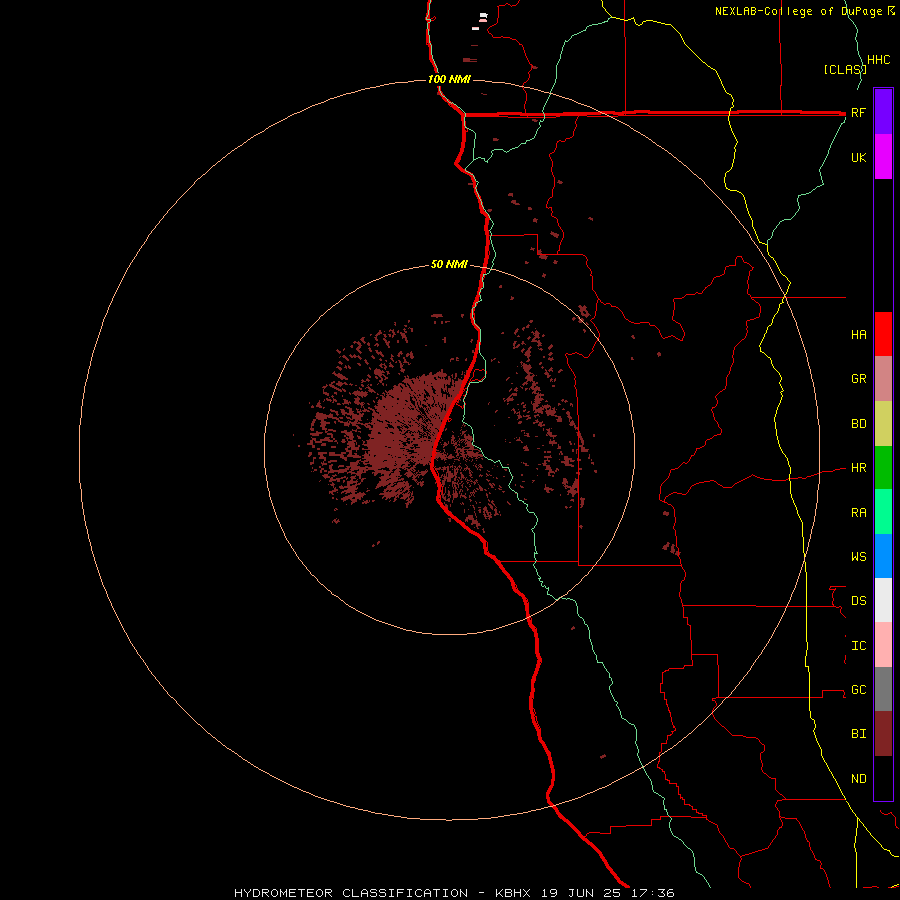The image size is (900, 900).
Task: Click the DS legend label
Action: (859, 601)
